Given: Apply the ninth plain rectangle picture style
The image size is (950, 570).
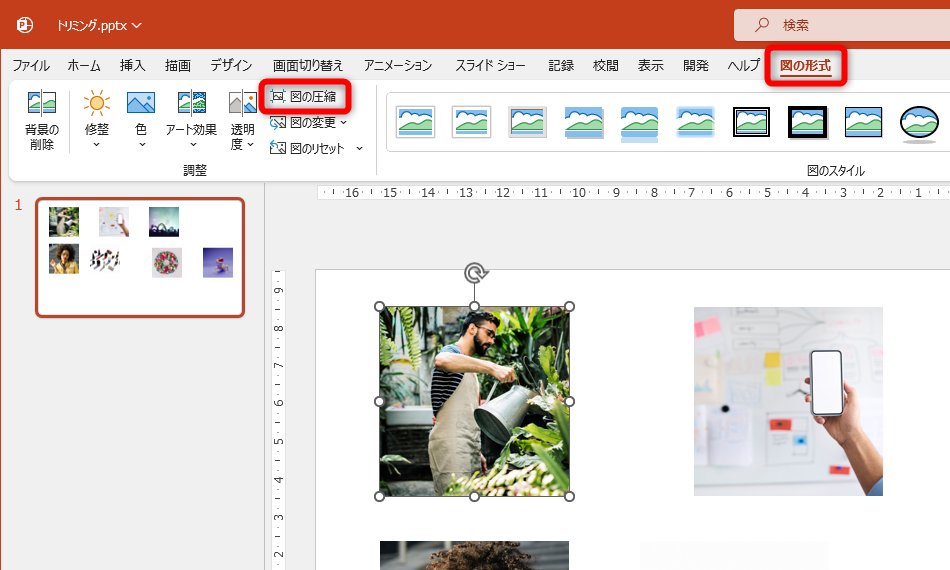Looking at the screenshot, I should [x=863, y=121].
